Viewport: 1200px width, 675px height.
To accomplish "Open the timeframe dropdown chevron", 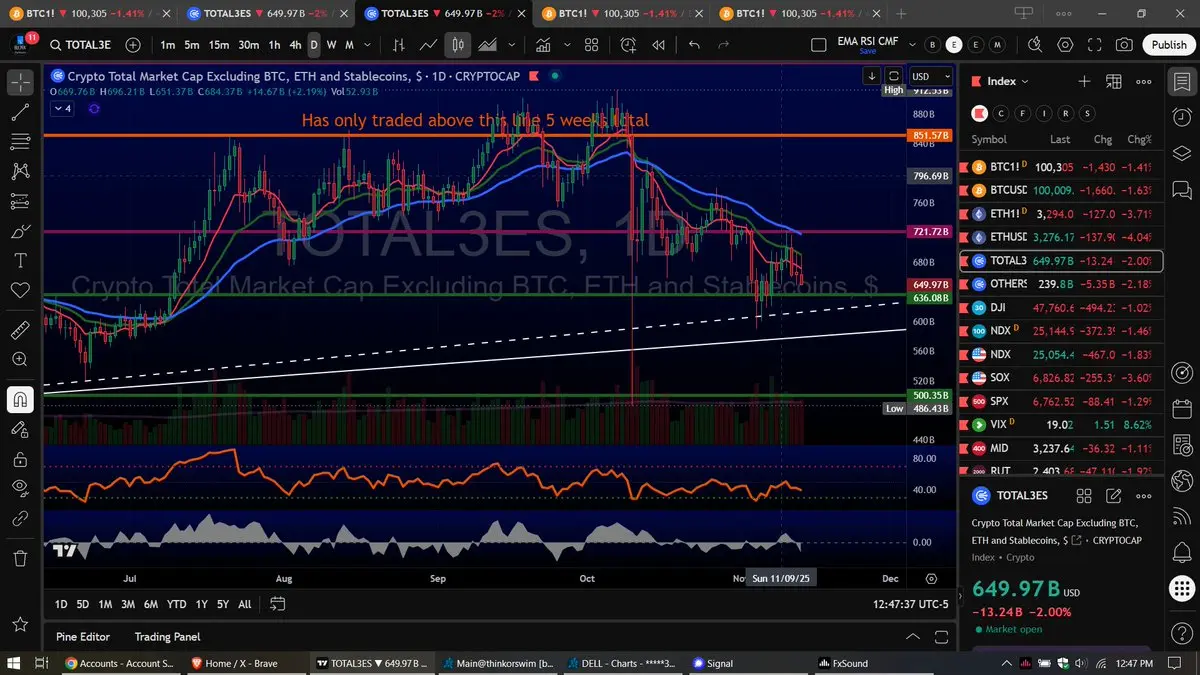I will (365, 45).
